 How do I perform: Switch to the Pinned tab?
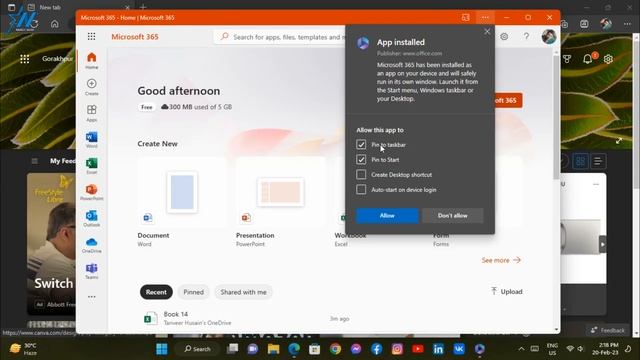193,292
